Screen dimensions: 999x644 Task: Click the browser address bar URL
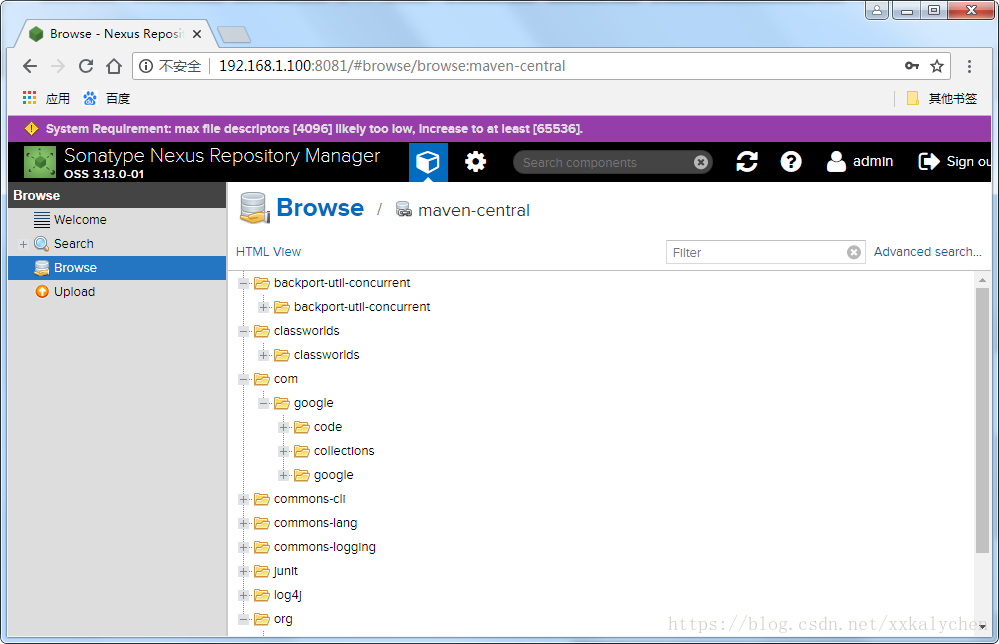[x=392, y=66]
